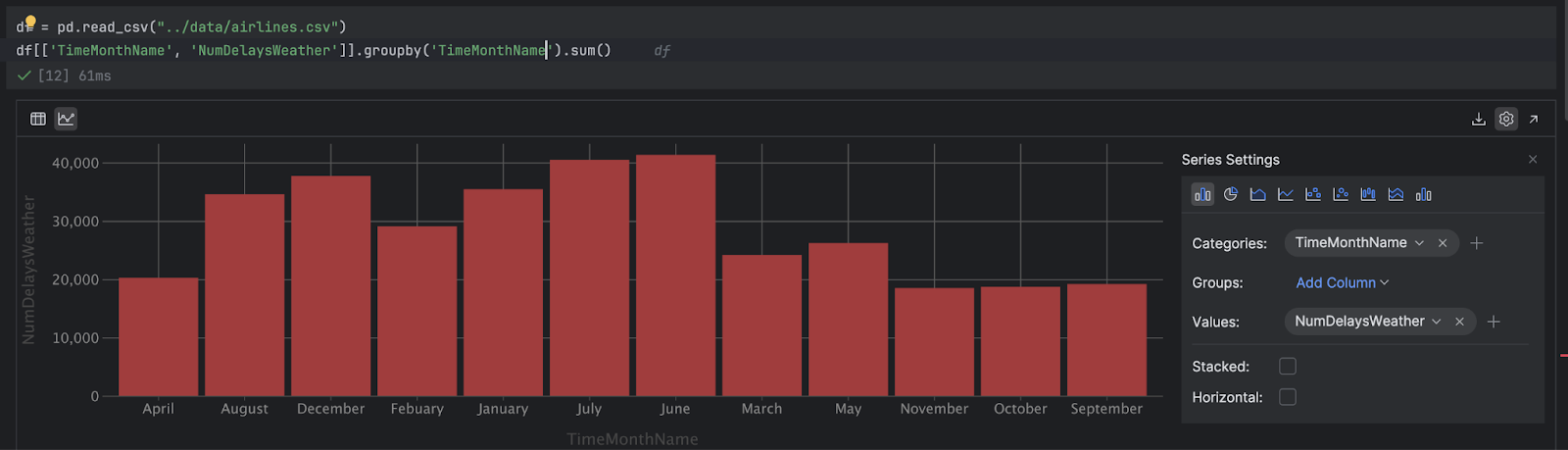Click the June bar in the chart
The height and width of the screenshot is (450, 1568).
coord(675,275)
